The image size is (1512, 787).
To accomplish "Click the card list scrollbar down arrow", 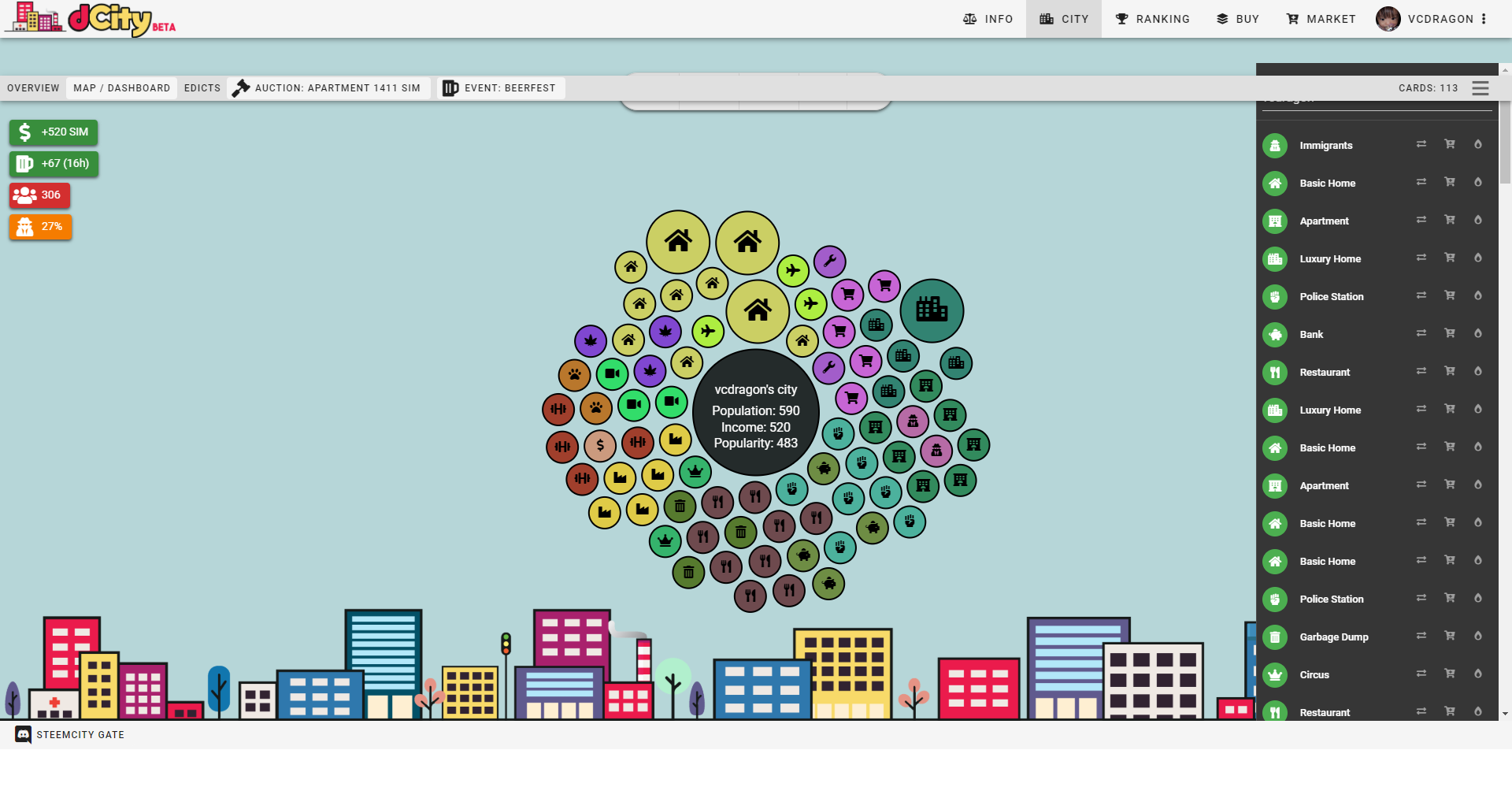I will 1505,714.
